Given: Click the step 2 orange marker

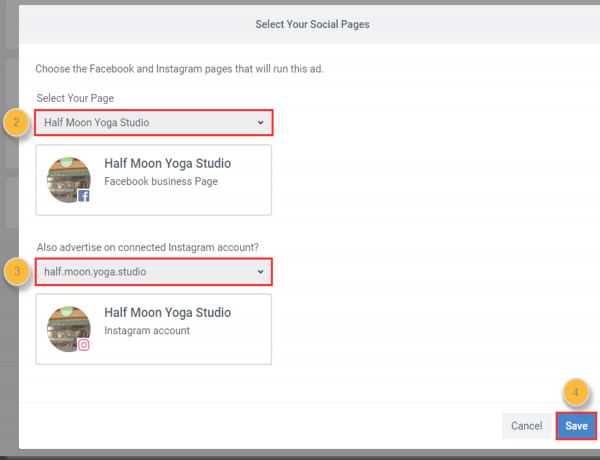Looking at the screenshot, I should [16, 124].
